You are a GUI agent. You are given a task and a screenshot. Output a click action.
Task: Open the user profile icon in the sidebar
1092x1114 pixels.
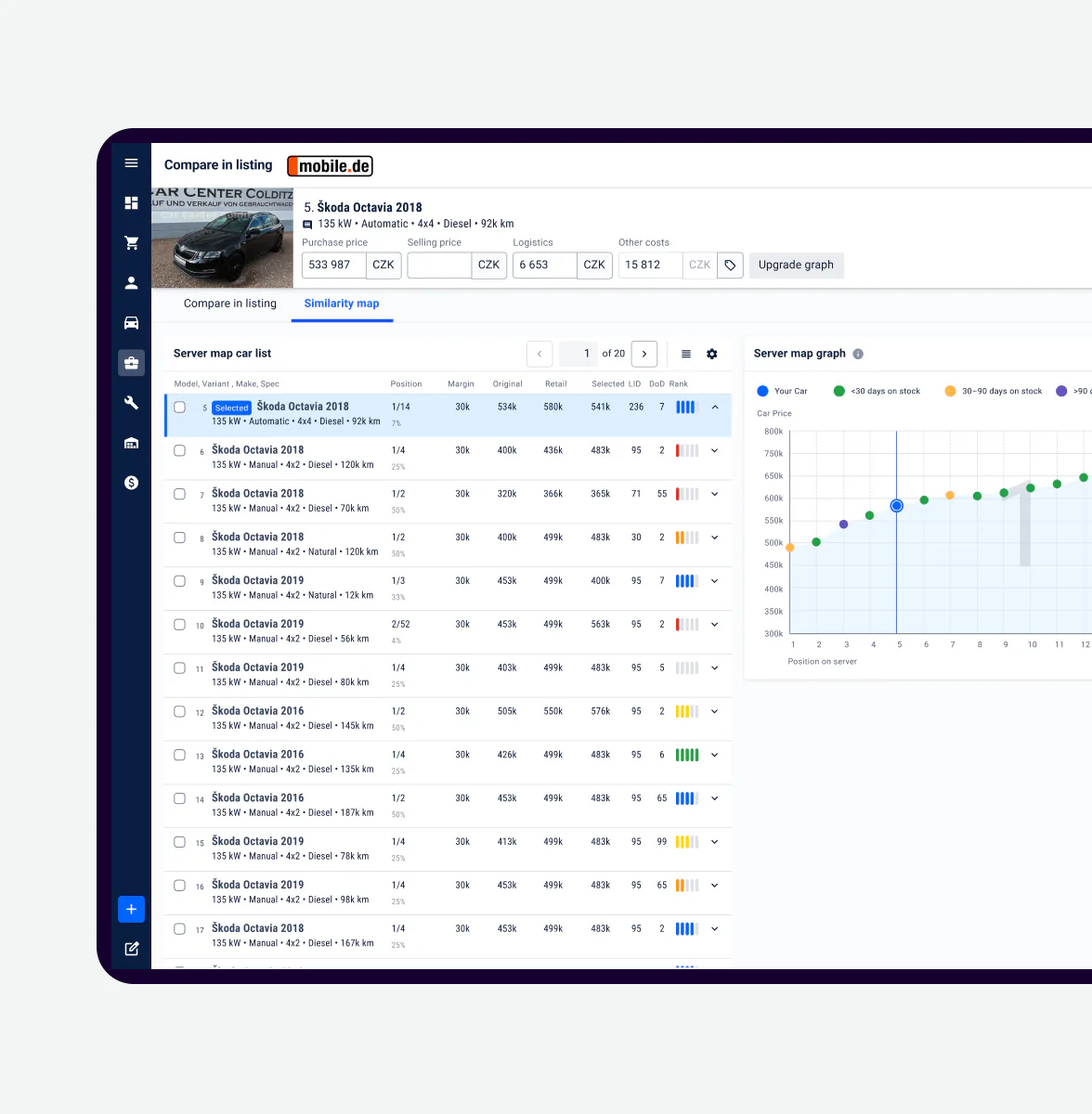click(x=131, y=283)
